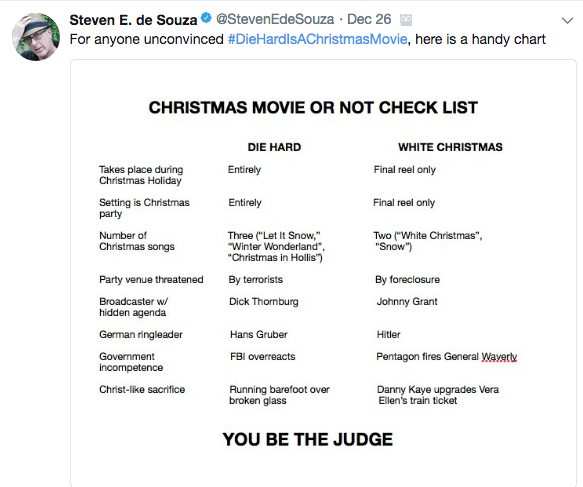Open the @StevenEdeSouza handle link
This screenshot has width=583, height=487.
275,19
